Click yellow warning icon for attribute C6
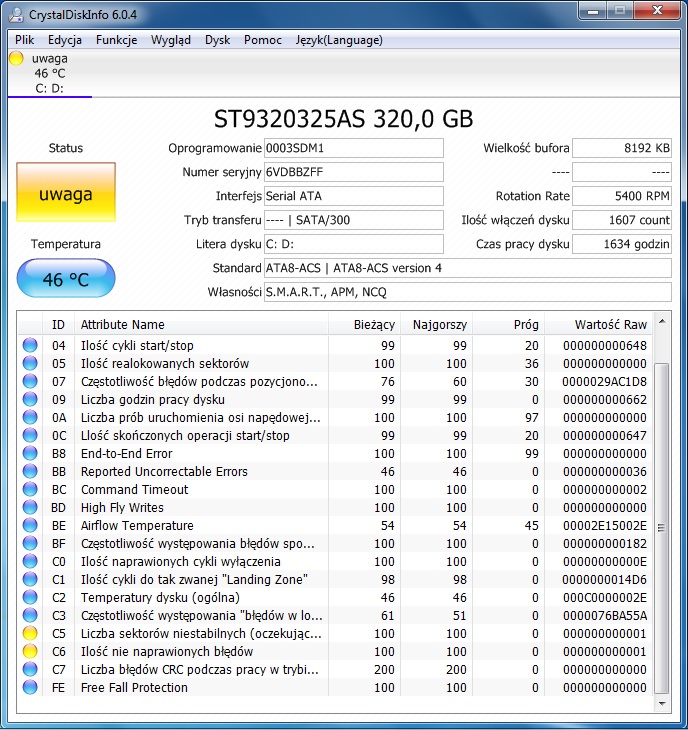688x730 pixels. (30, 651)
